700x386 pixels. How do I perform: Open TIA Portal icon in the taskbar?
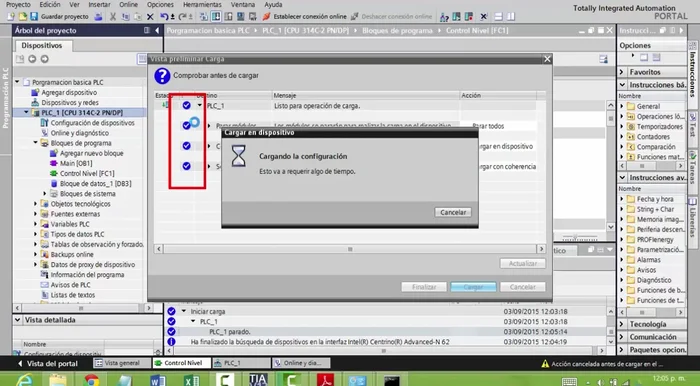click(x=258, y=380)
